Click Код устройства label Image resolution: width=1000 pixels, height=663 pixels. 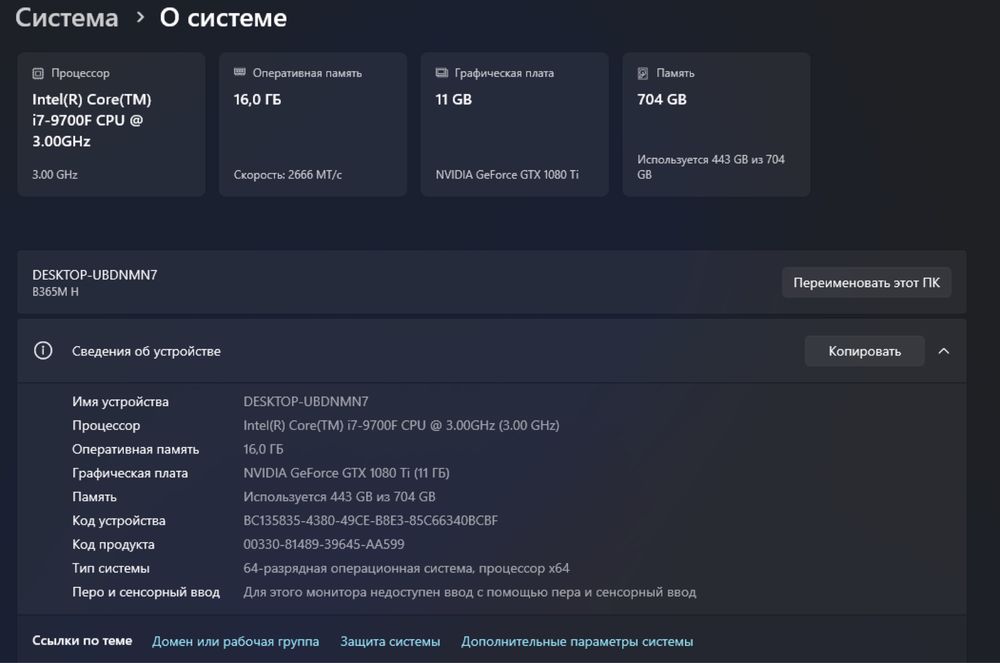tap(119, 520)
